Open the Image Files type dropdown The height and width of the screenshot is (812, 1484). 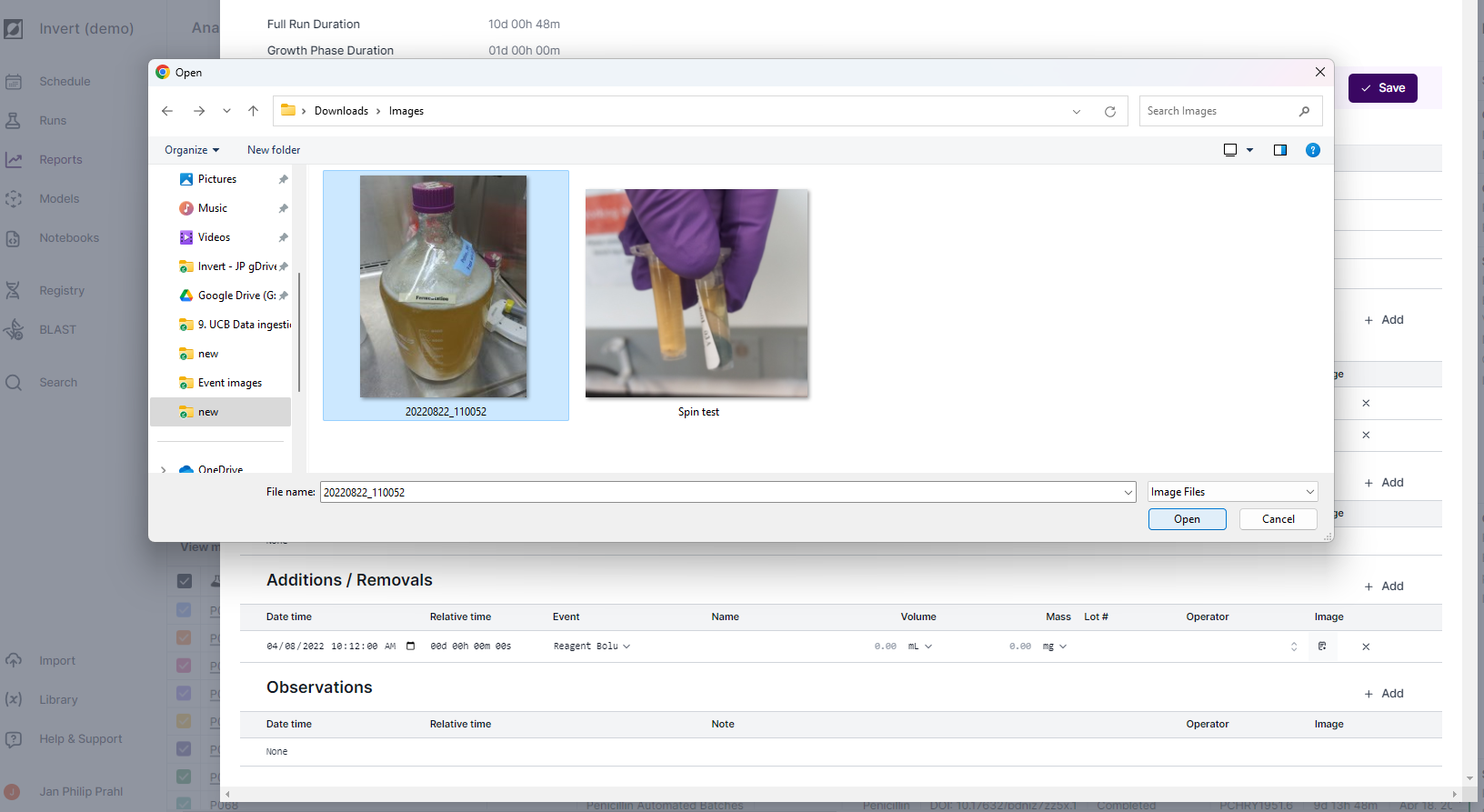point(1232,492)
